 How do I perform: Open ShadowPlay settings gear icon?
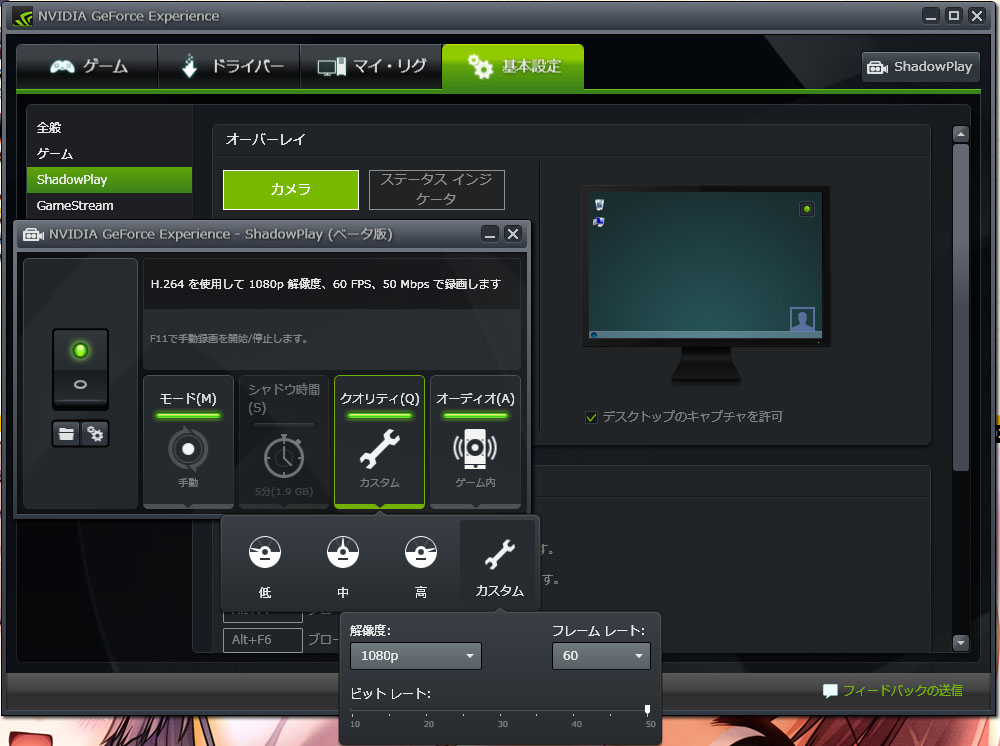(x=94, y=434)
